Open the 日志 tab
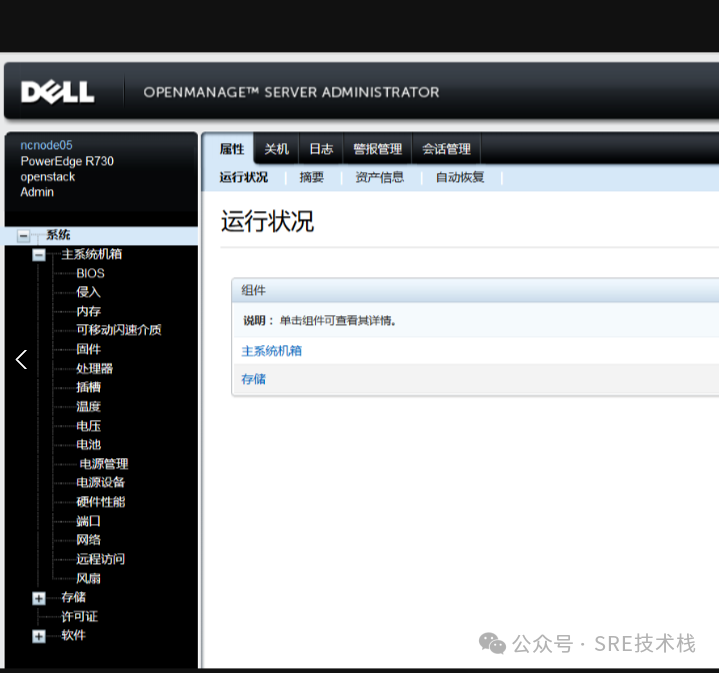Viewport: 719px width, 673px height. click(321, 149)
